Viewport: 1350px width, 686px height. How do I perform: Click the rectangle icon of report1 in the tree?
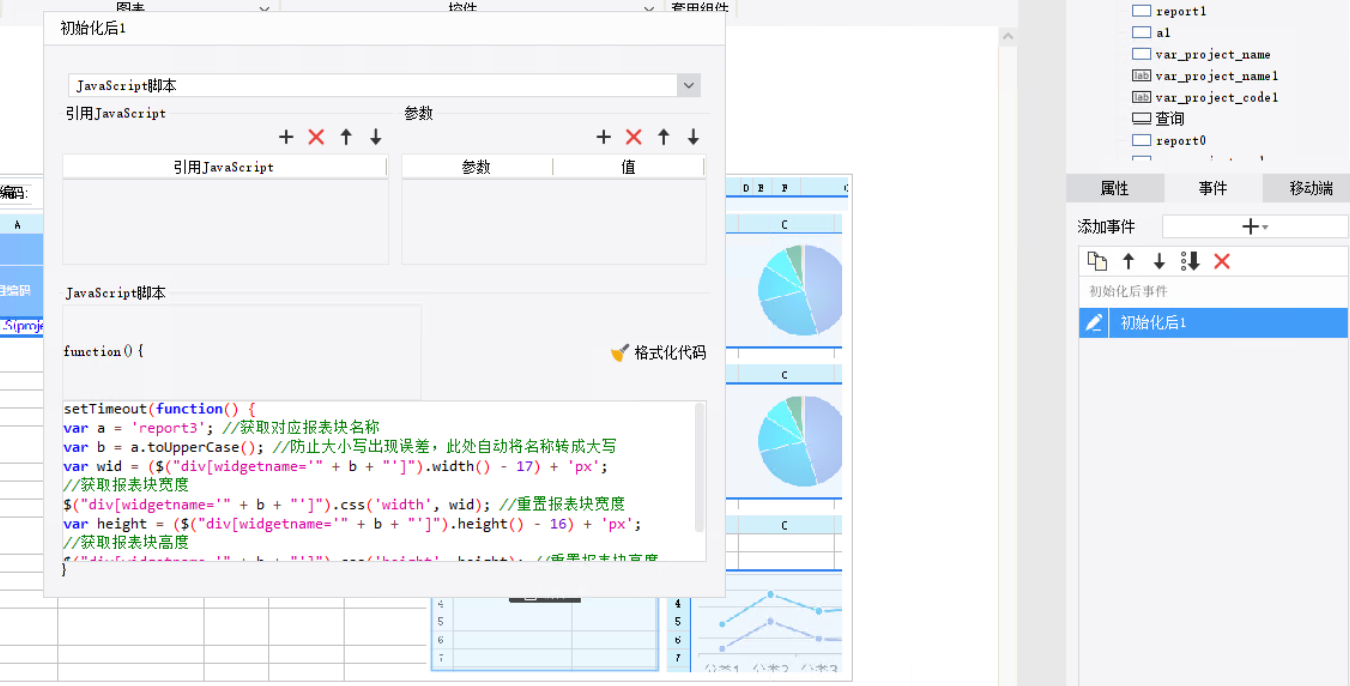1141,11
